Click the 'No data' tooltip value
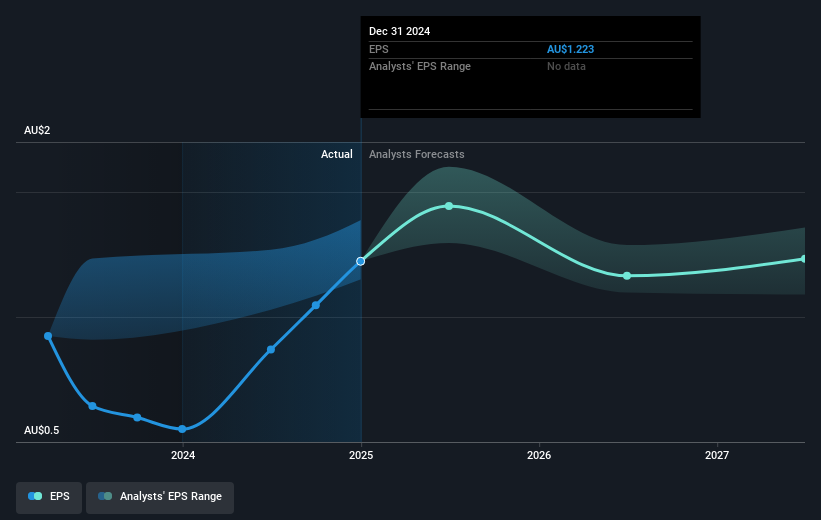The height and width of the screenshot is (520, 821). [566, 67]
